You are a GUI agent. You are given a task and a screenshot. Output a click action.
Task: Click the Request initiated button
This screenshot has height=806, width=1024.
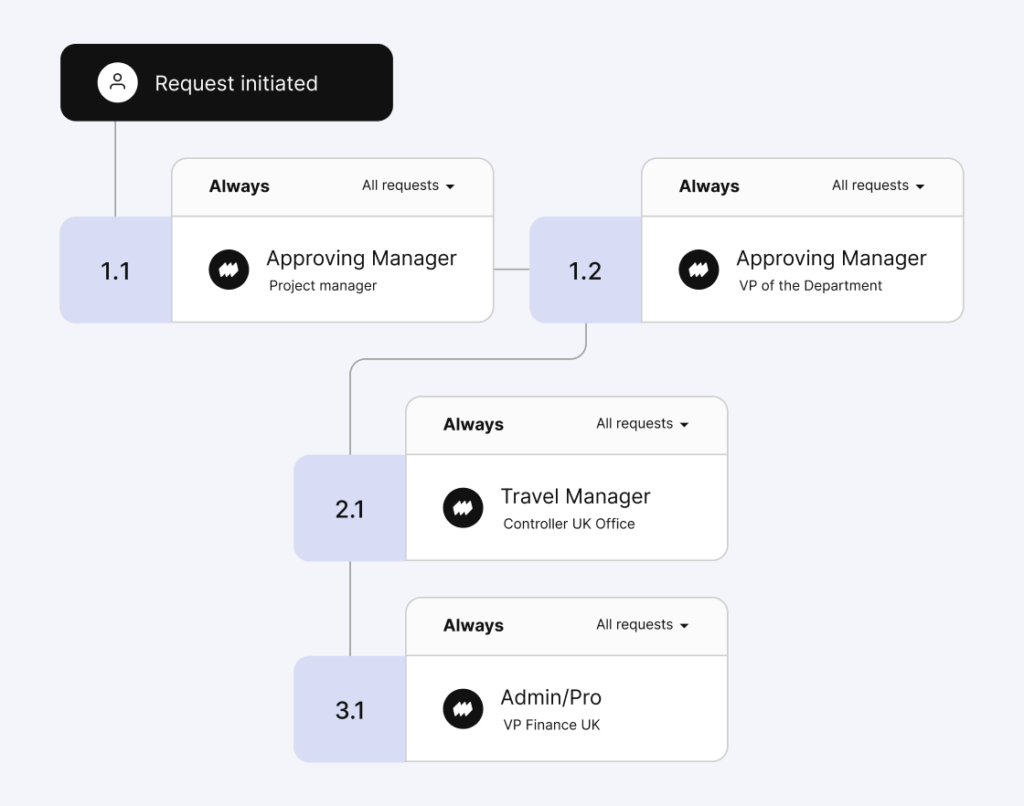tap(226, 82)
